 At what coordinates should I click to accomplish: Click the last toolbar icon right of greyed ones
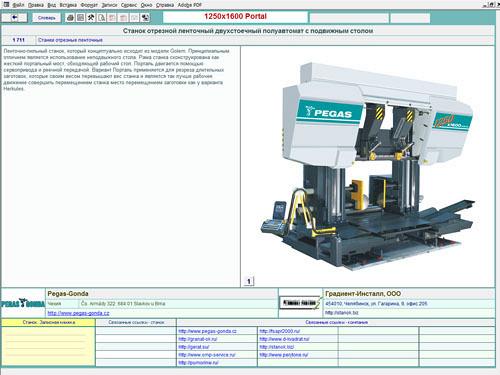pos(145,18)
